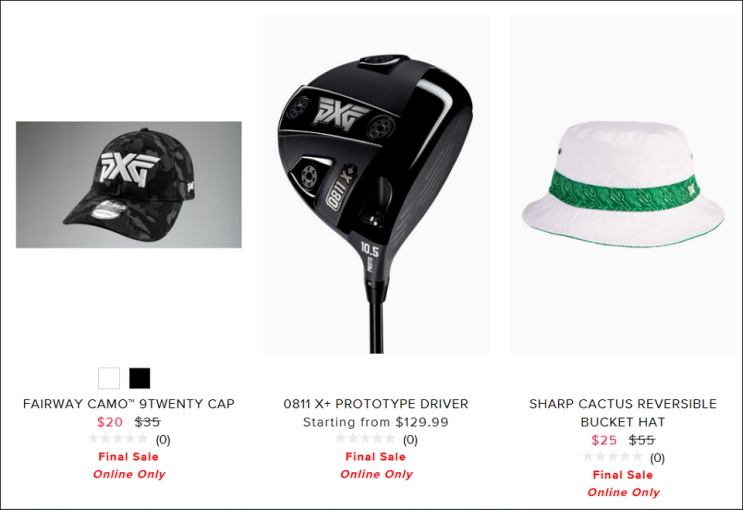
Task: Click the bucket hat's star rating
Action: click(613, 457)
